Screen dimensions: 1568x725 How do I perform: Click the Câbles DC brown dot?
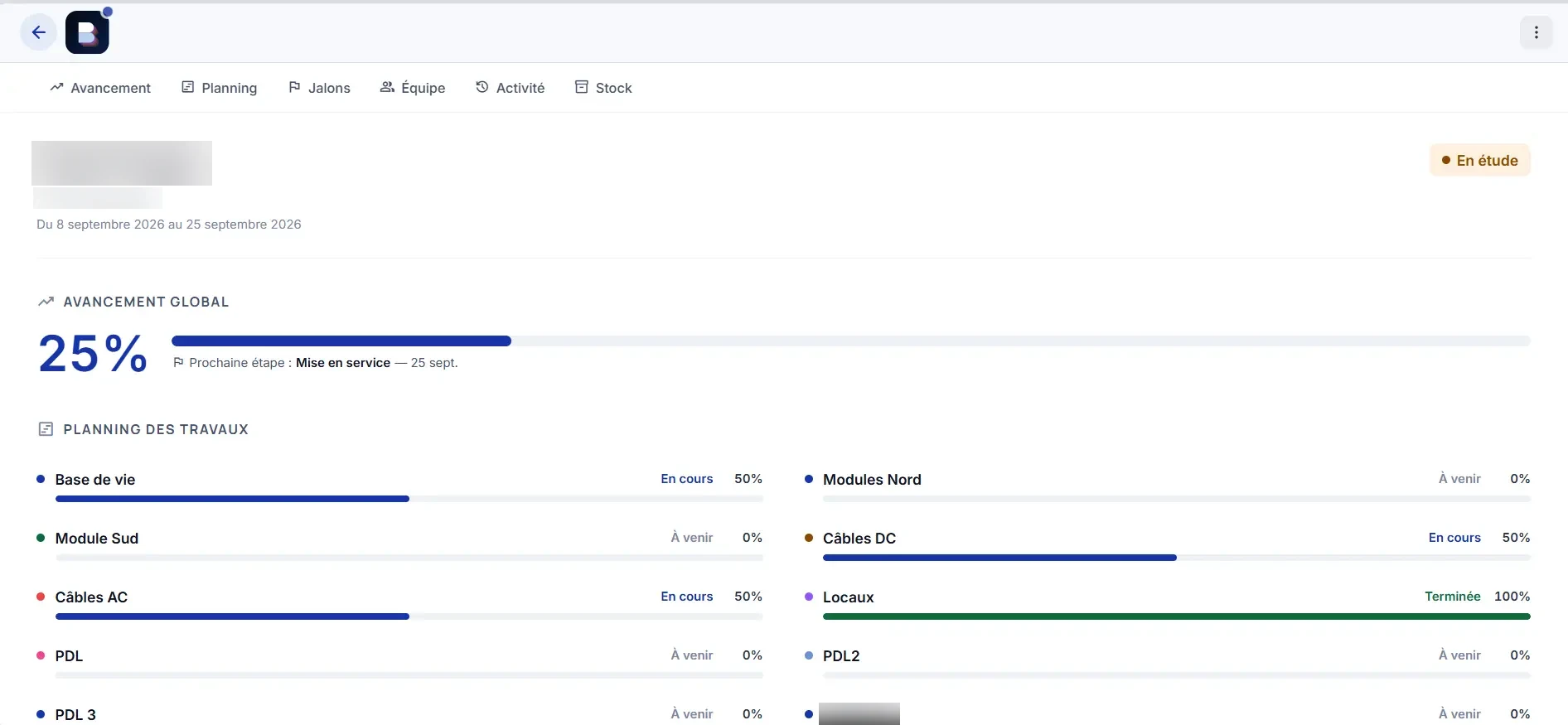[809, 538]
